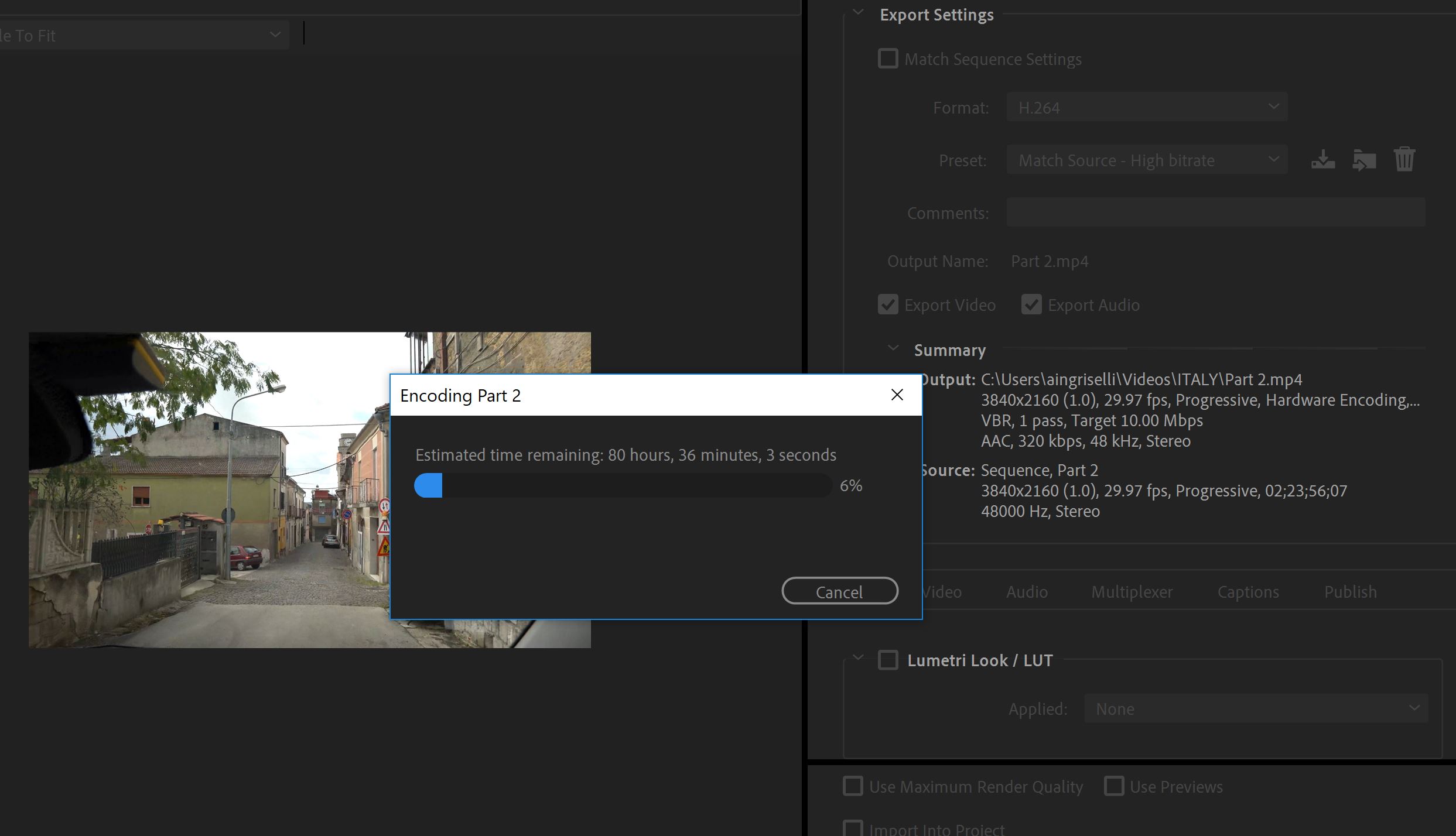The height and width of the screenshot is (836, 1456).
Task: Close the encoding dialog
Action: pyautogui.click(x=897, y=395)
